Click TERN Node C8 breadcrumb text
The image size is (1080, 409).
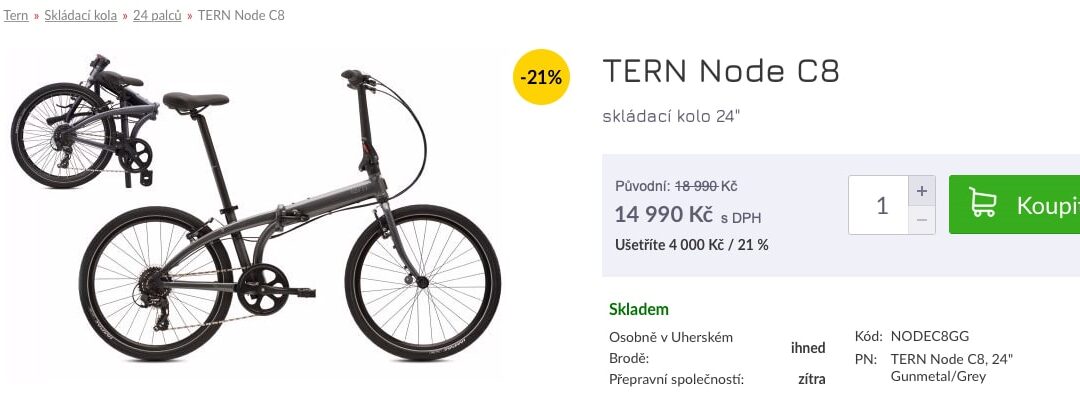[241, 16]
